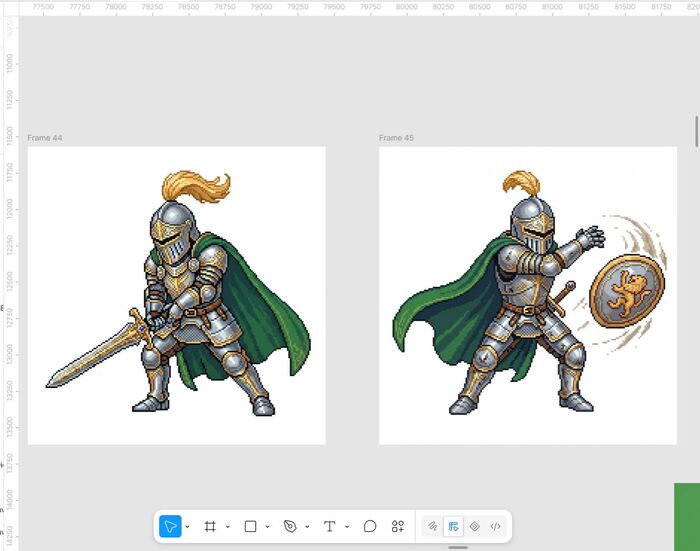Toggle the highlighted Design mode button
The image size is (700, 551).
pos(453,526)
